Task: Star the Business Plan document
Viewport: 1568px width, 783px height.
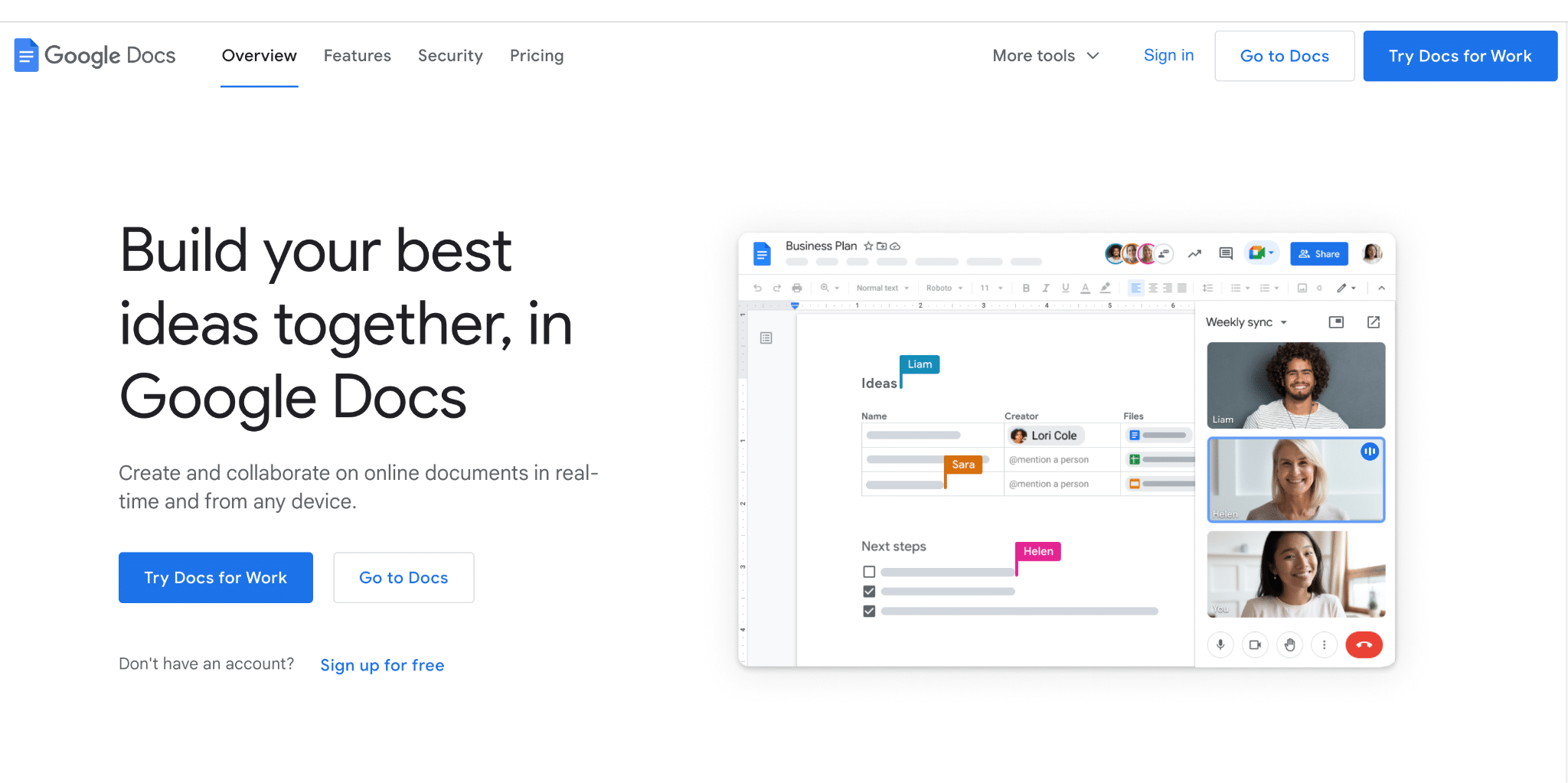Action: (868, 246)
